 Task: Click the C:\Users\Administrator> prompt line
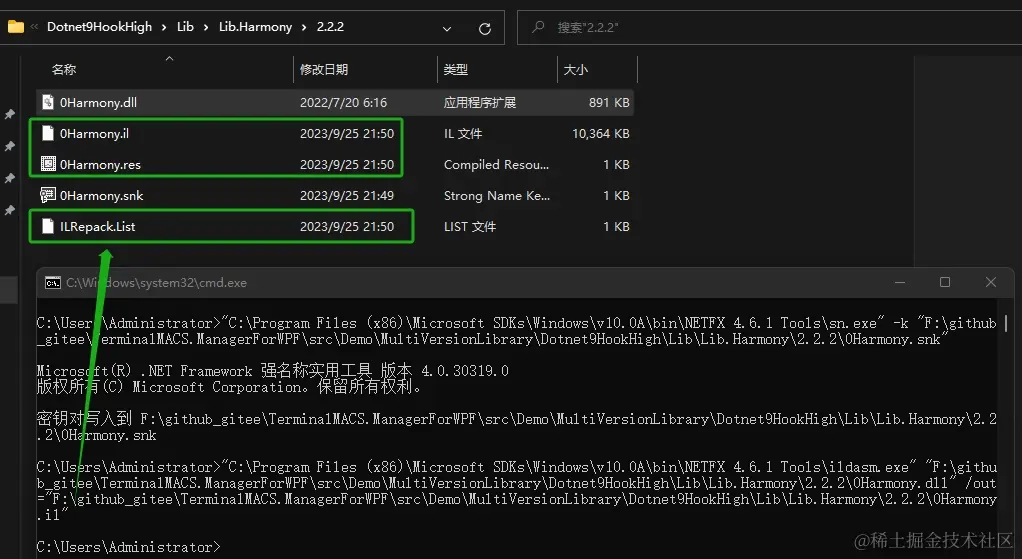point(128,547)
